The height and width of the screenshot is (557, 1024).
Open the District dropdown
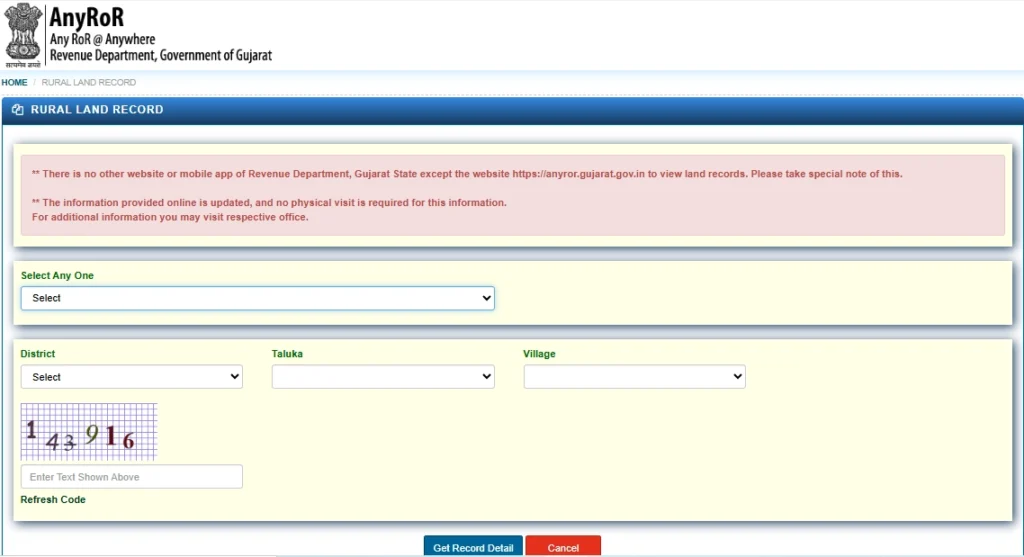tap(131, 377)
